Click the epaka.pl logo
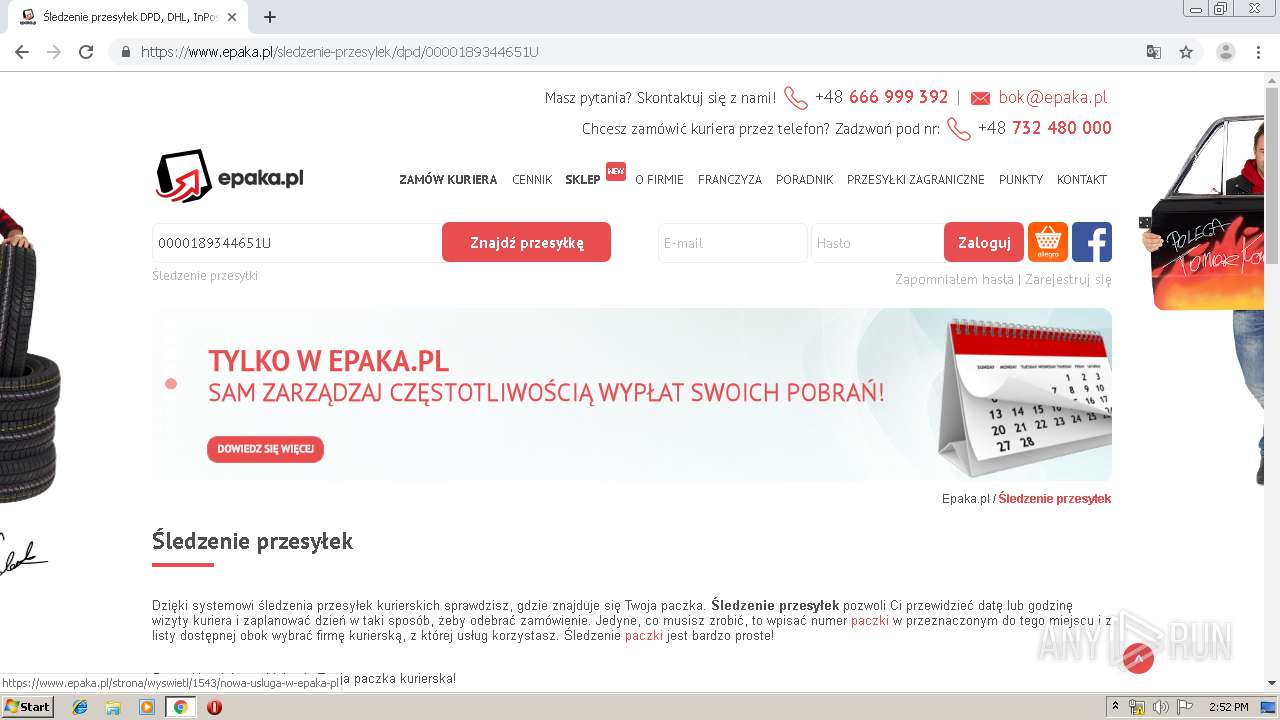 coord(230,176)
